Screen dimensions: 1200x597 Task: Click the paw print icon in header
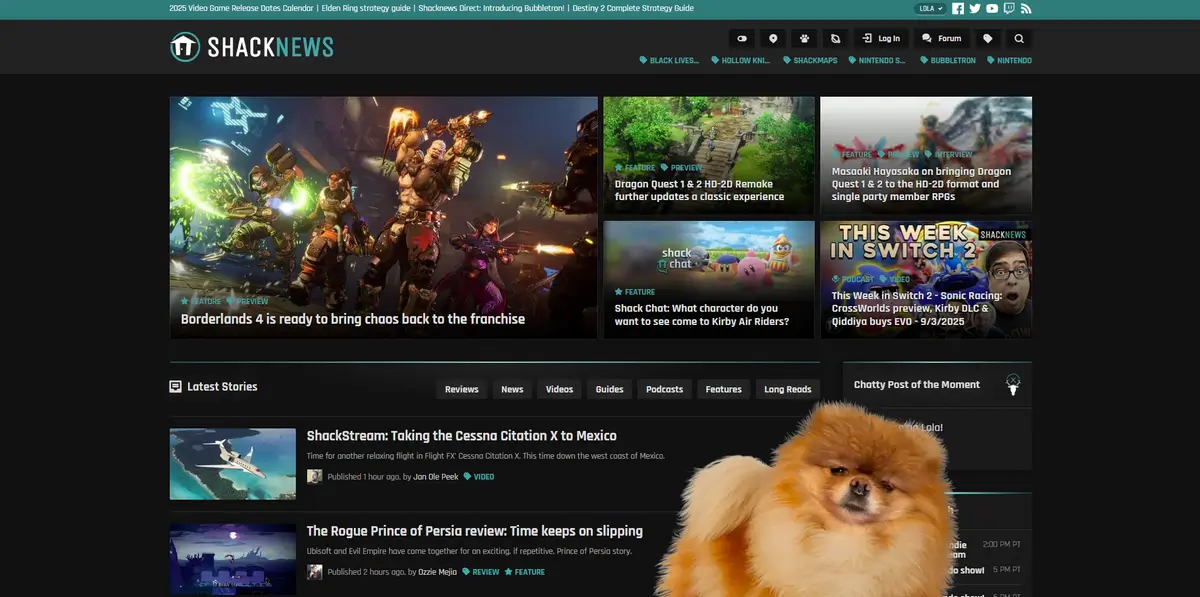click(804, 39)
